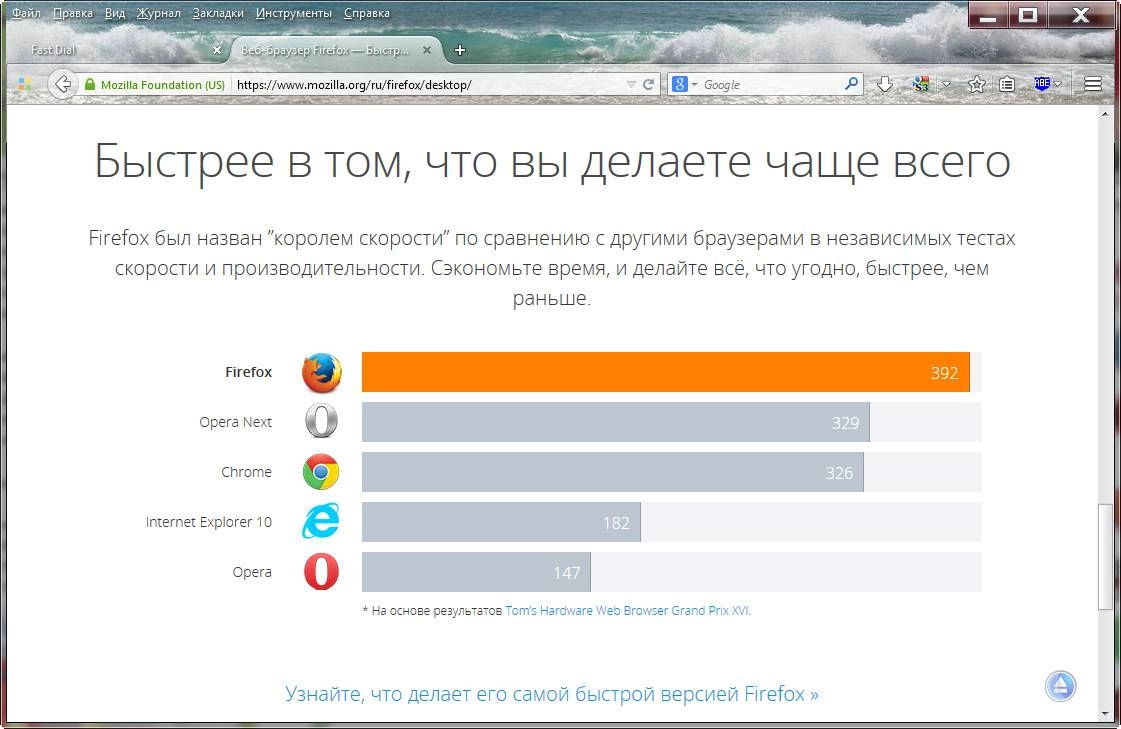
Task: Open the Вид menu
Action: pyautogui.click(x=115, y=13)
